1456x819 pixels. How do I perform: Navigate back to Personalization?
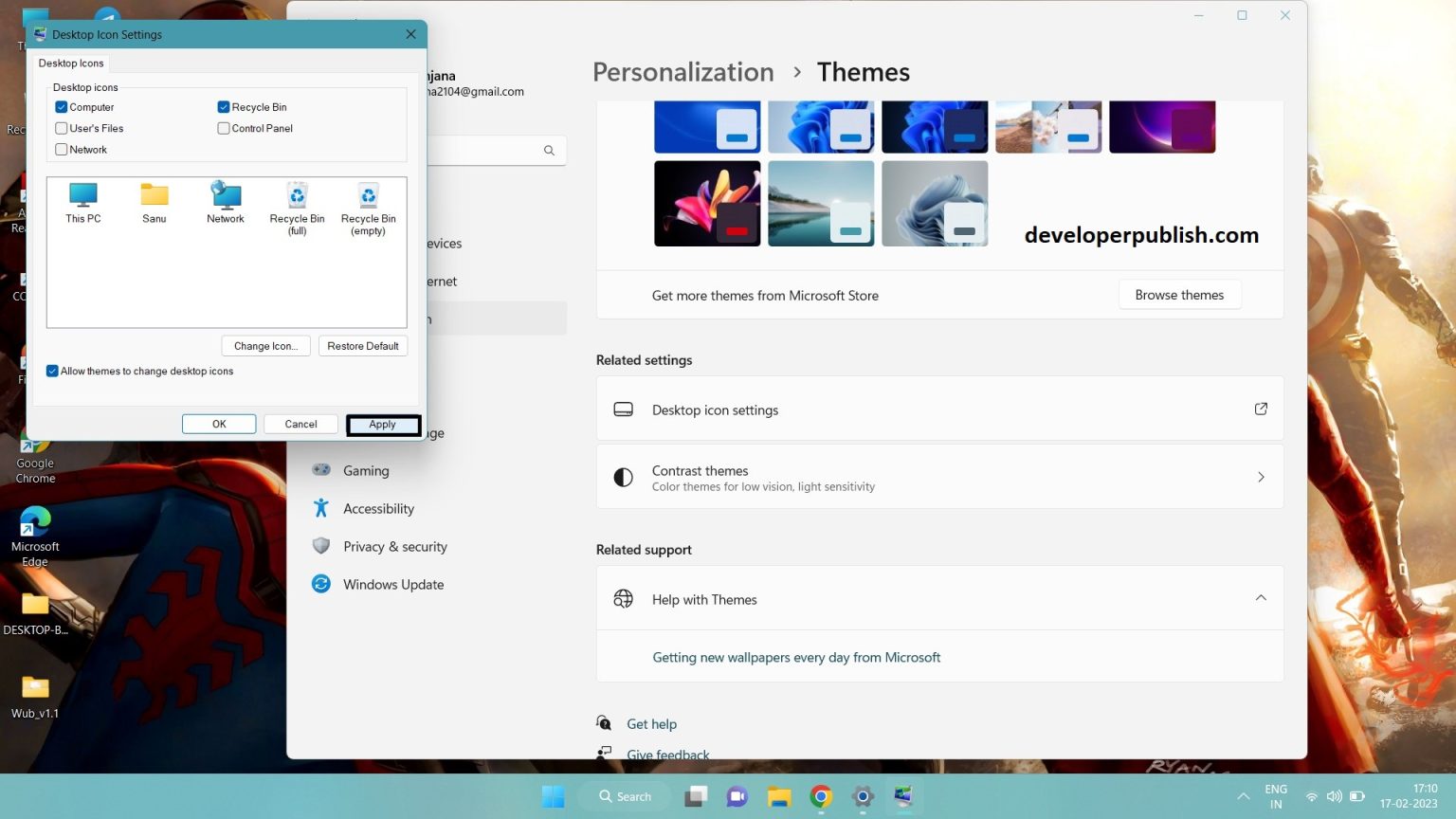(x=682, y=71)
